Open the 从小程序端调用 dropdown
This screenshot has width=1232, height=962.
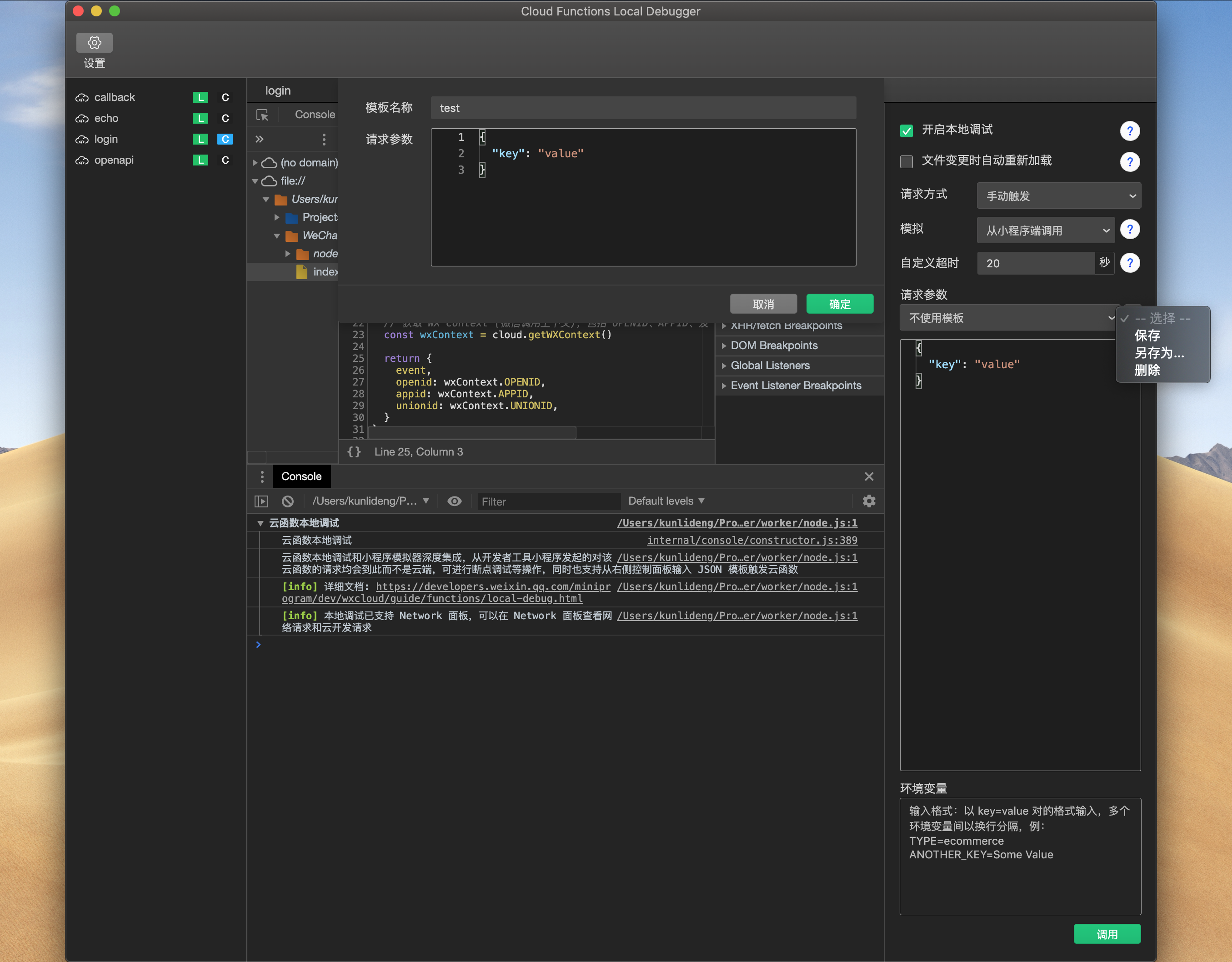point(1045,230)
